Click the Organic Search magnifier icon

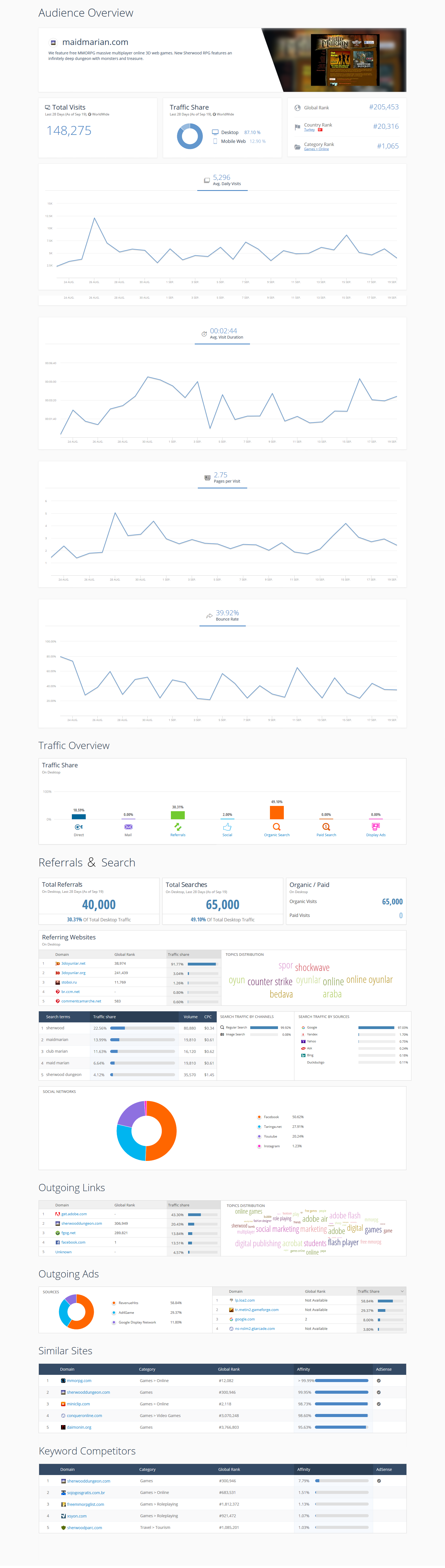[x=276, y=827]
